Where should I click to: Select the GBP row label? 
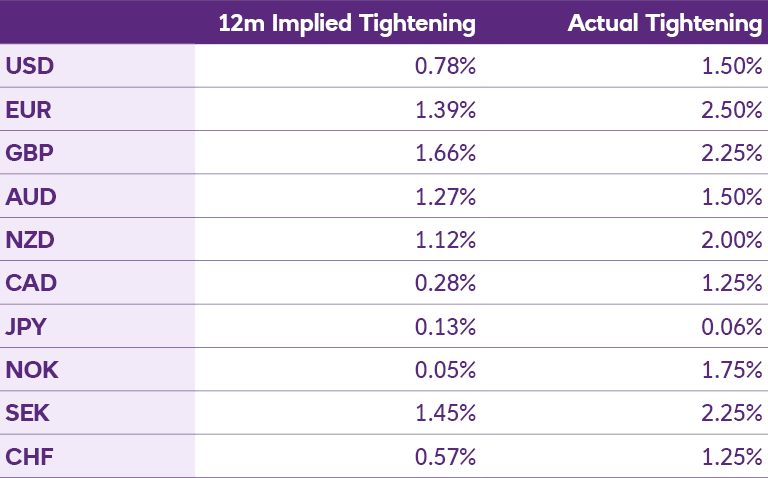[29, 153]
